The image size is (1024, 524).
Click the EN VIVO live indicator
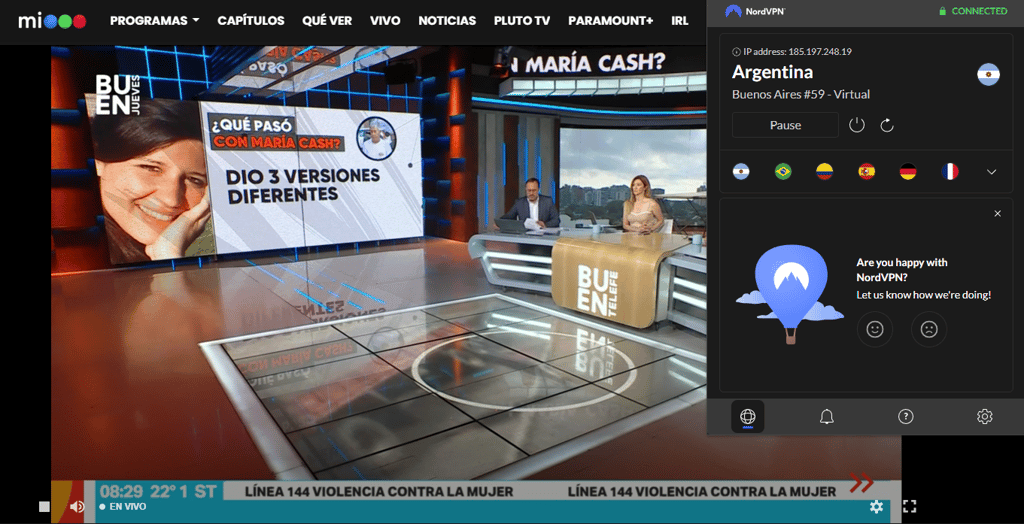click(x=123, y=507)
